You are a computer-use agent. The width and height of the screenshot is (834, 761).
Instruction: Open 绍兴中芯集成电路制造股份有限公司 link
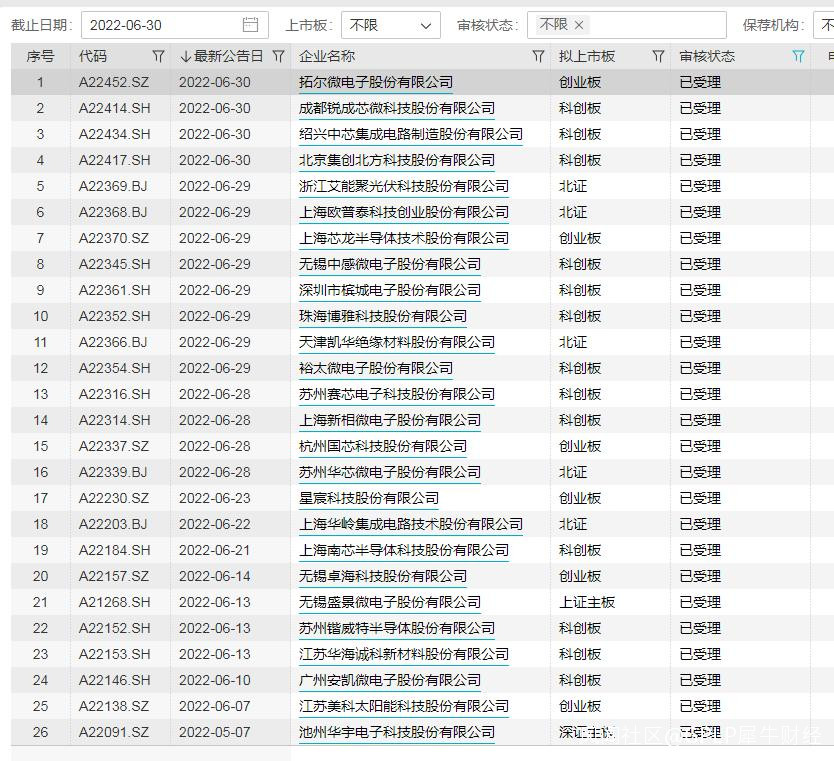click(411, 135)
